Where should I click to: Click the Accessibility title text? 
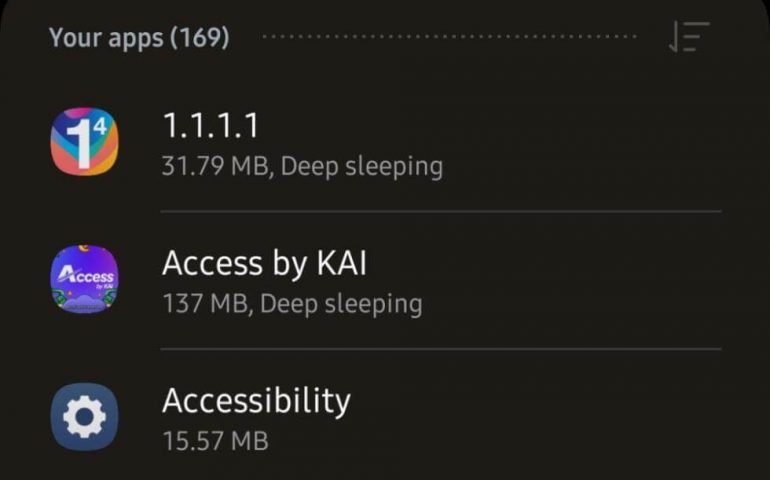coord(256,401)
